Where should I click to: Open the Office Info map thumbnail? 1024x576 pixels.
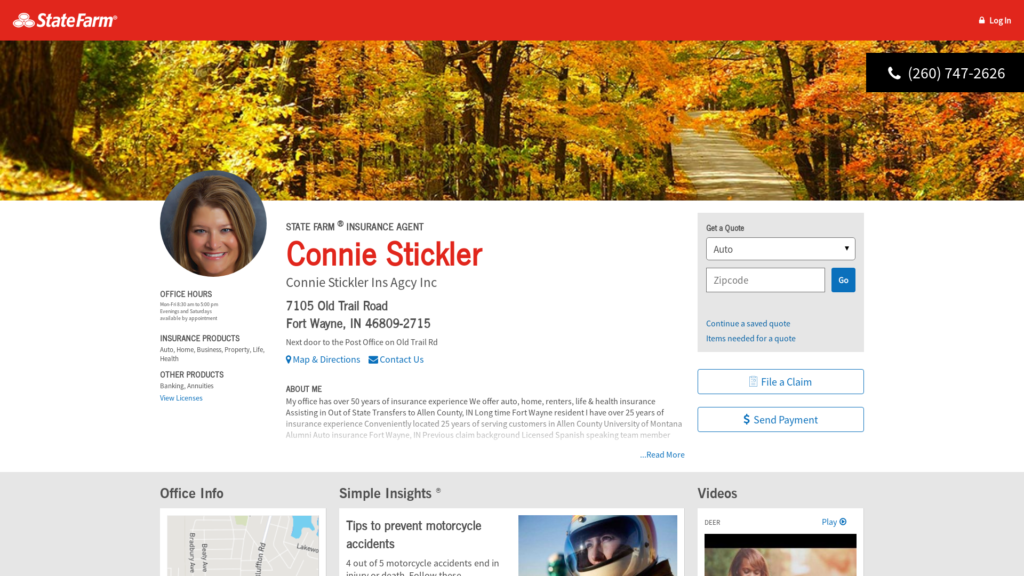(243, 545)
